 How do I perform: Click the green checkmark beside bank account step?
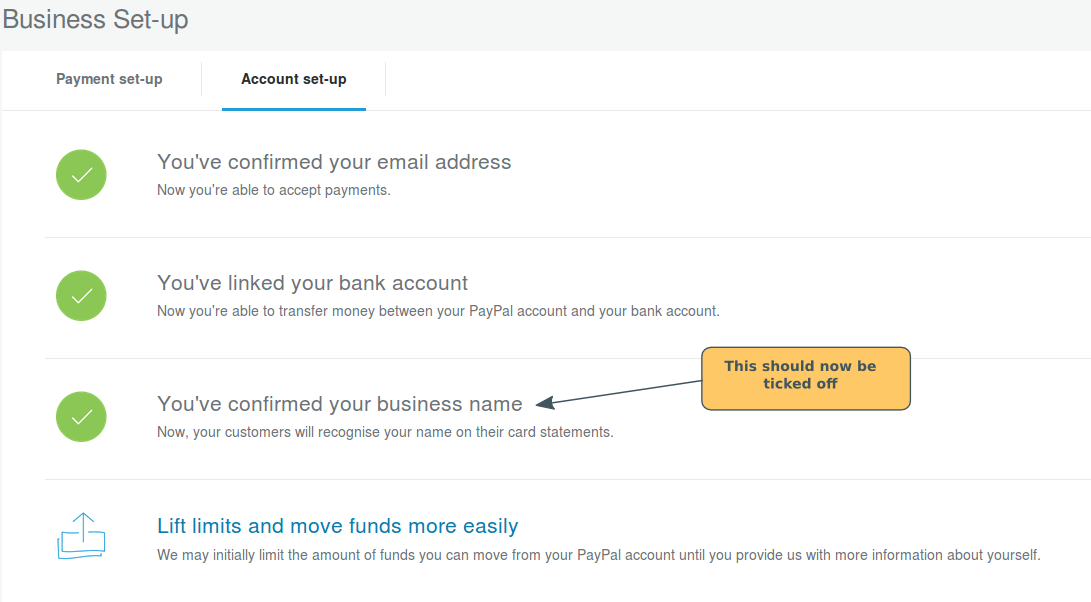click(x=81, y=295)
